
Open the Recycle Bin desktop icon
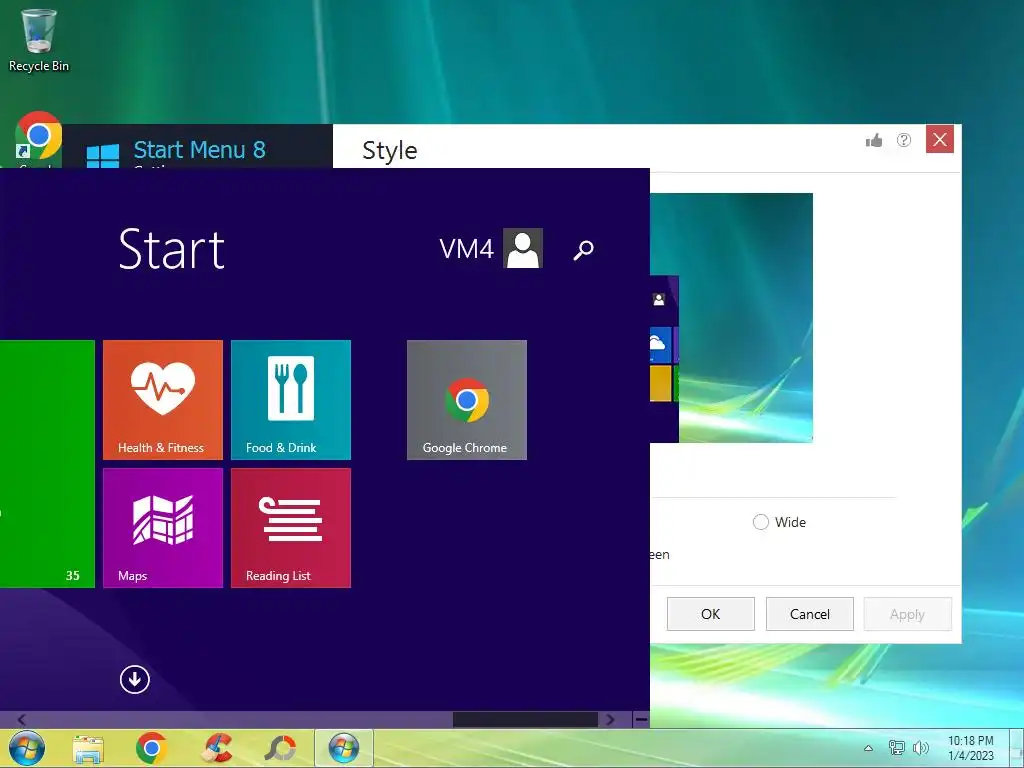point(39,40)
